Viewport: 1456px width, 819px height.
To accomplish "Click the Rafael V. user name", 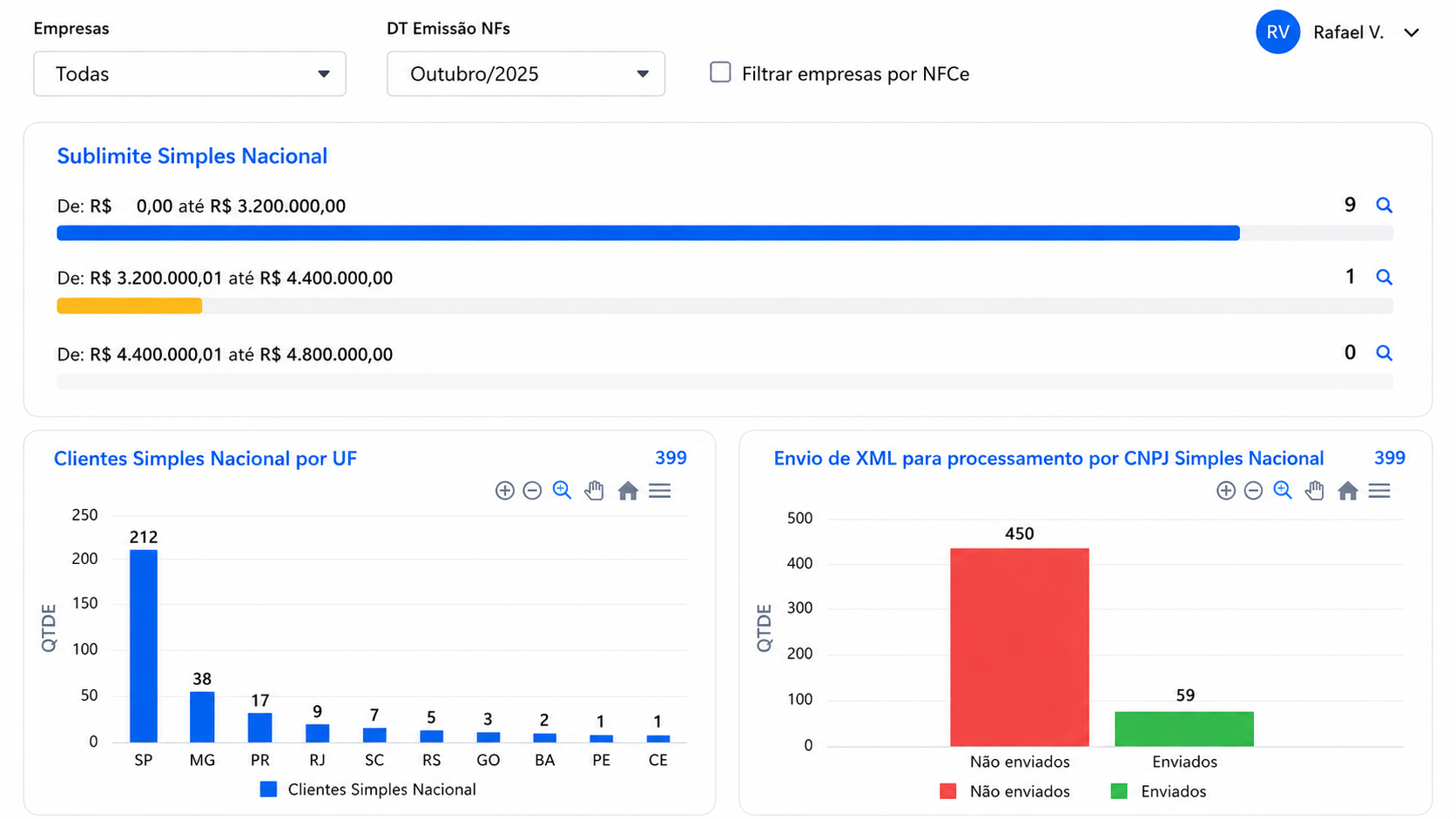I will point(1349,33).
